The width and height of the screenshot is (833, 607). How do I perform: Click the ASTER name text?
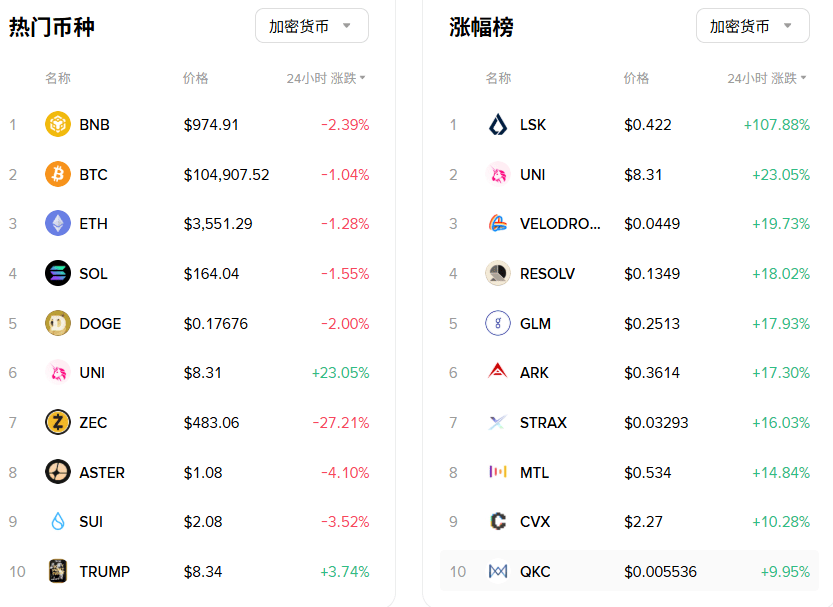pyautogui.click(x=102, y=473)
